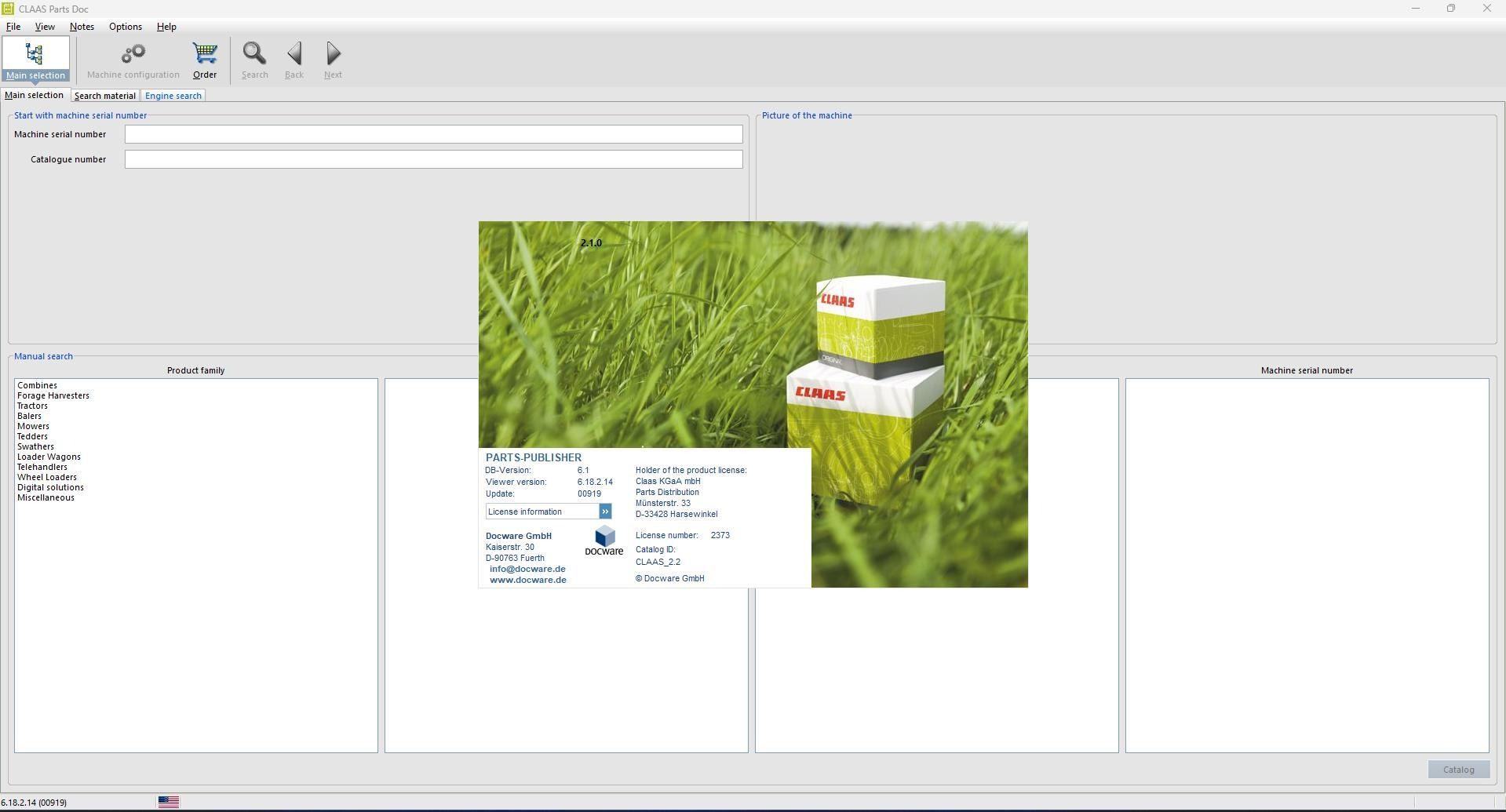Launch Search magnifier tool
This screenshot has width=1506, height=812.
point(254,60)
